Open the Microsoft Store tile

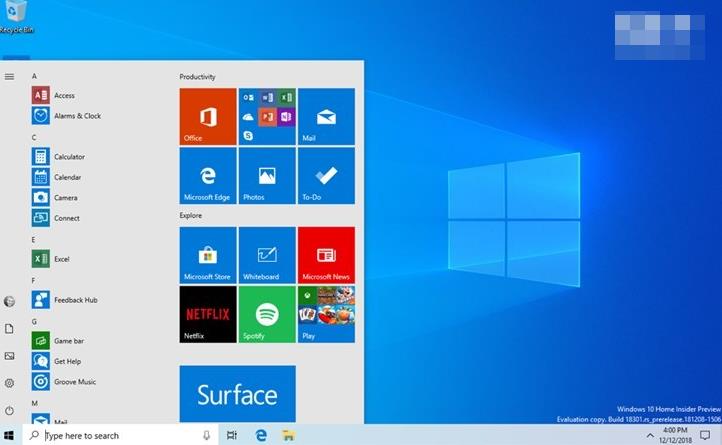(x=208, y=255)
